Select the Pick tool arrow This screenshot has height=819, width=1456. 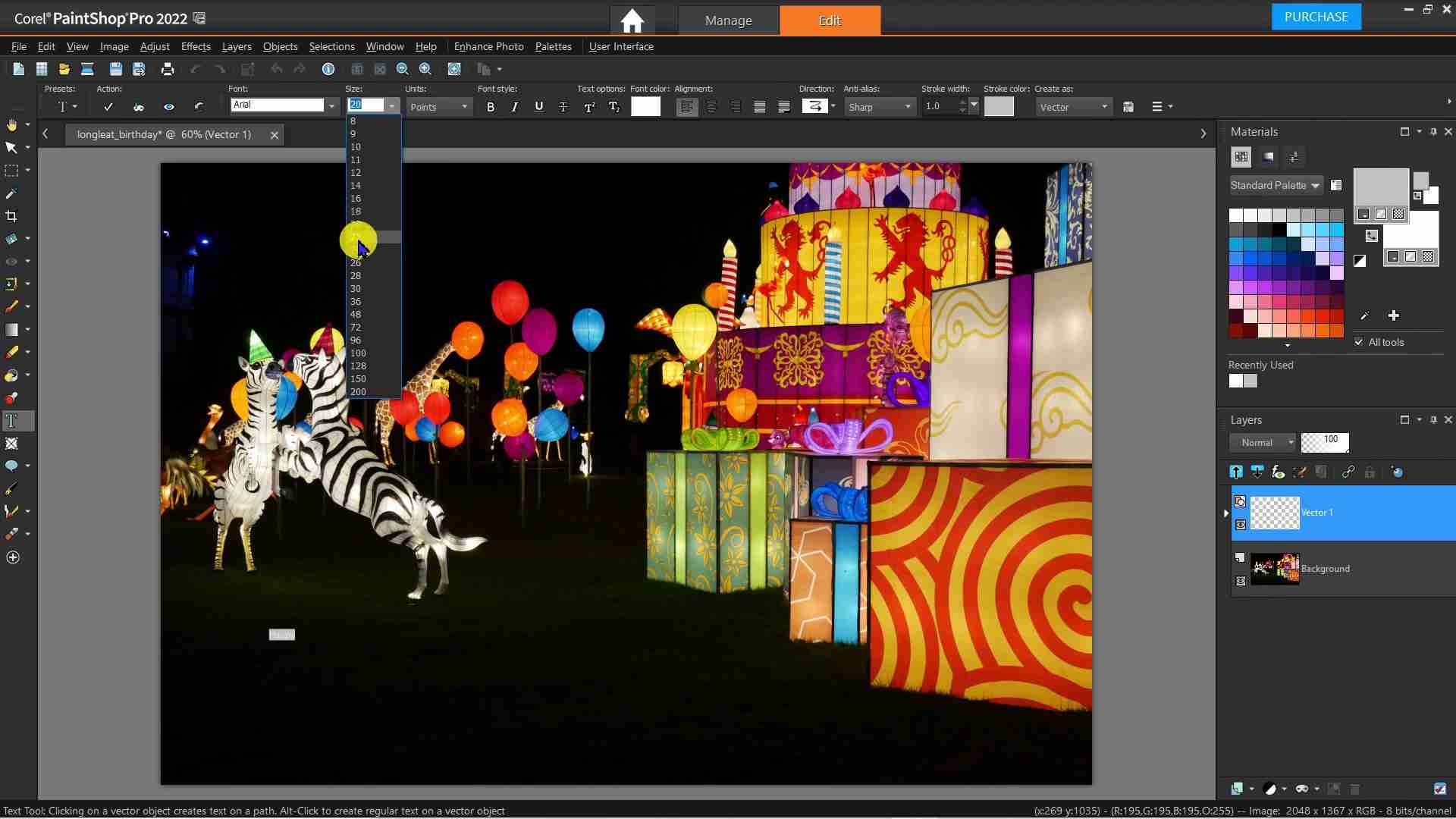point(11,147)
